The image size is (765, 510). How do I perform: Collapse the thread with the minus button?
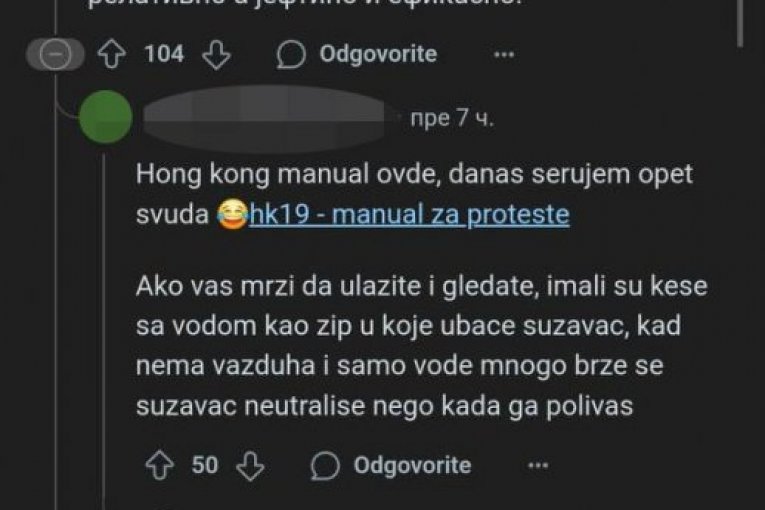(x=55, y=54)
